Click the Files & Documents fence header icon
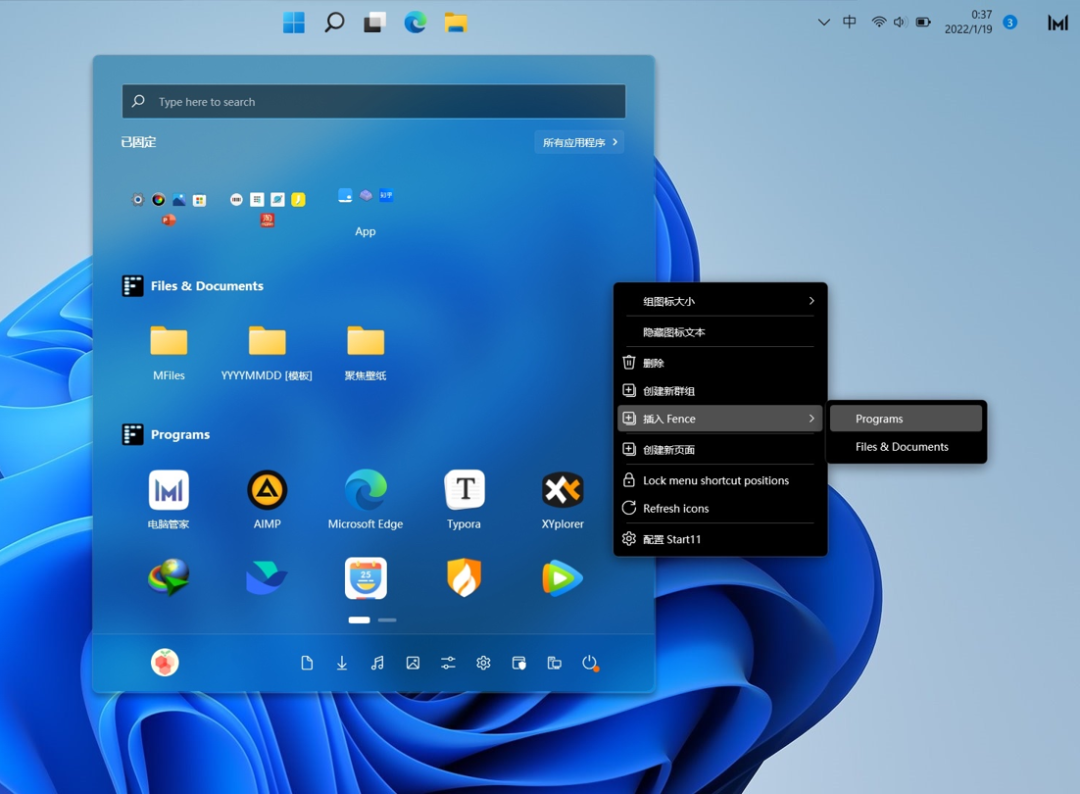This screenshot has height=794, width=1080. (x=132, y=286)
